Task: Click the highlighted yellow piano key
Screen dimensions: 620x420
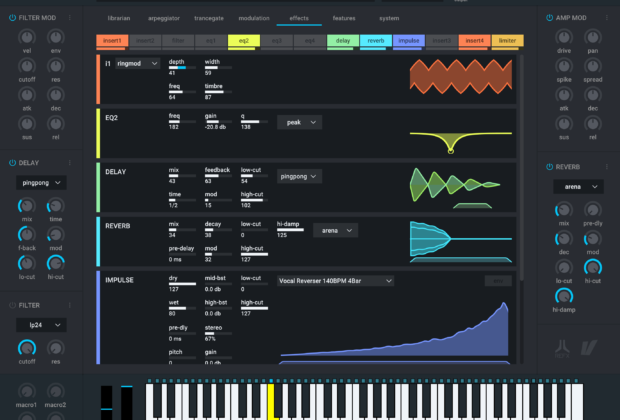Action: pos(272,401)
